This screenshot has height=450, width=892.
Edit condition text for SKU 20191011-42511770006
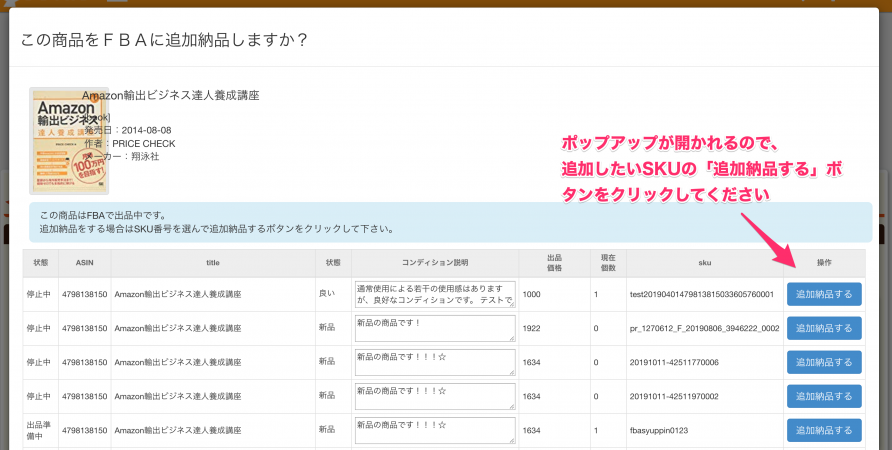435,362
